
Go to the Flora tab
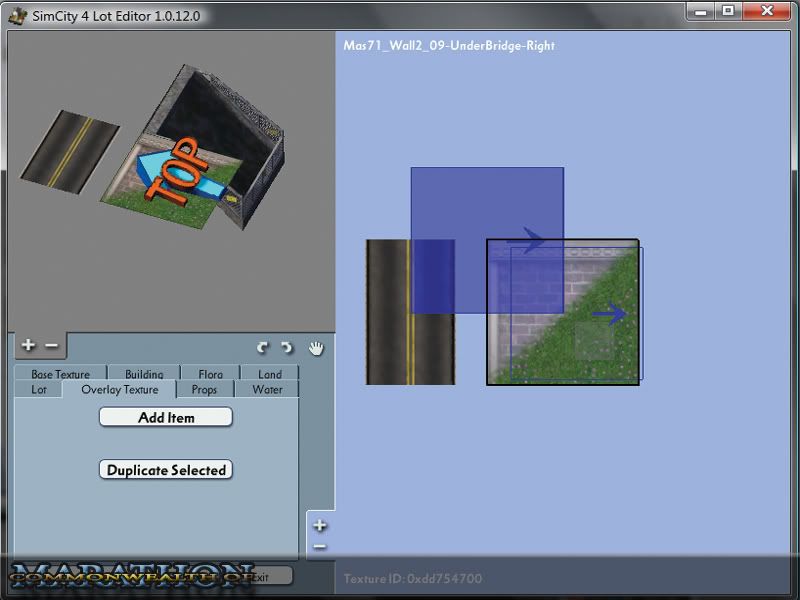click(x=210, y=375)
